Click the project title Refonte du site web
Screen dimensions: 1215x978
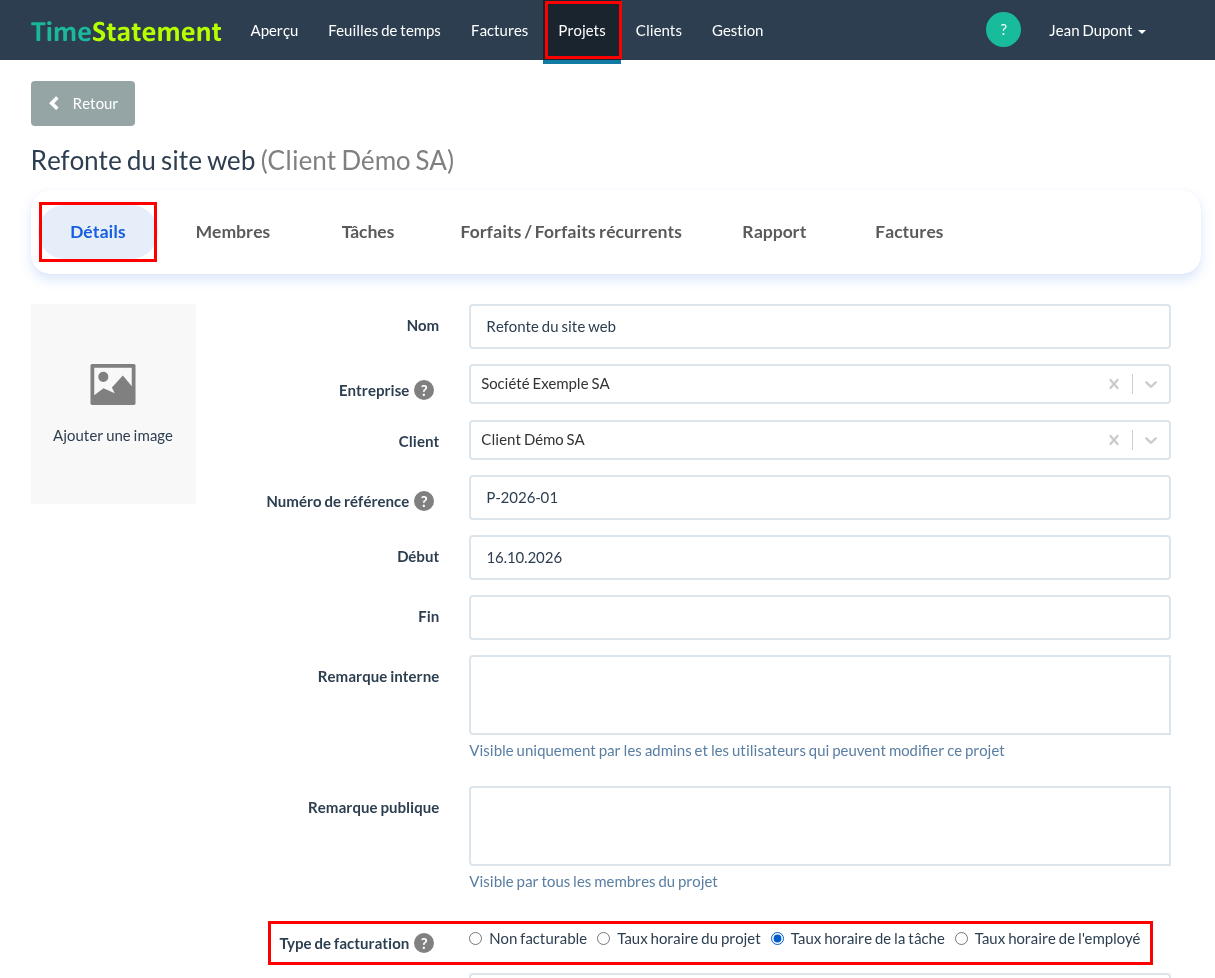[143, 160]
